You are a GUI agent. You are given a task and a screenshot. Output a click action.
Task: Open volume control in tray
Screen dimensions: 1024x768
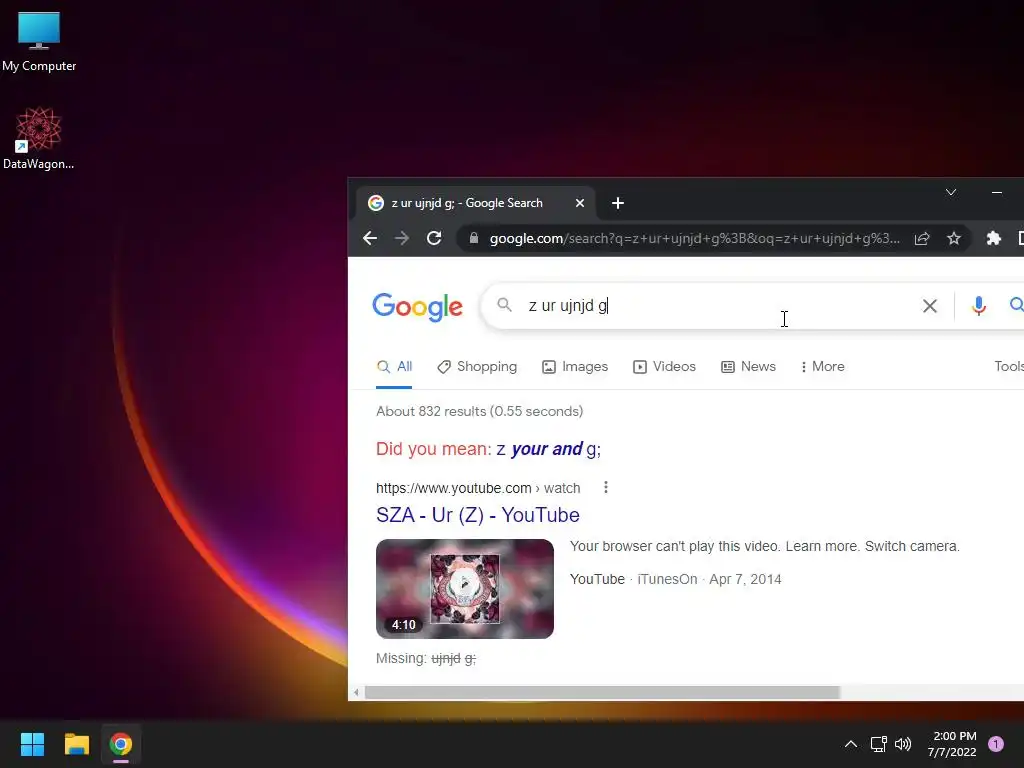coord(903,744)
